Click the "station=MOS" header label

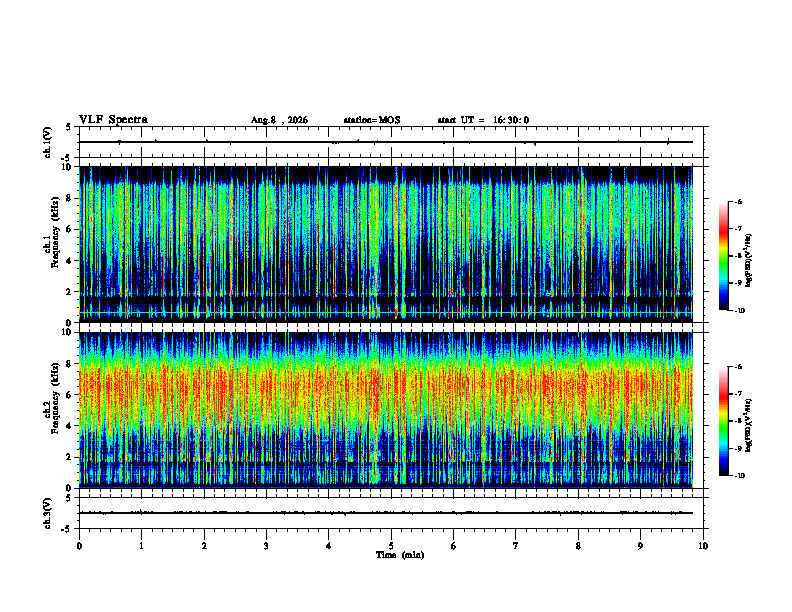(x=372, y=120)
